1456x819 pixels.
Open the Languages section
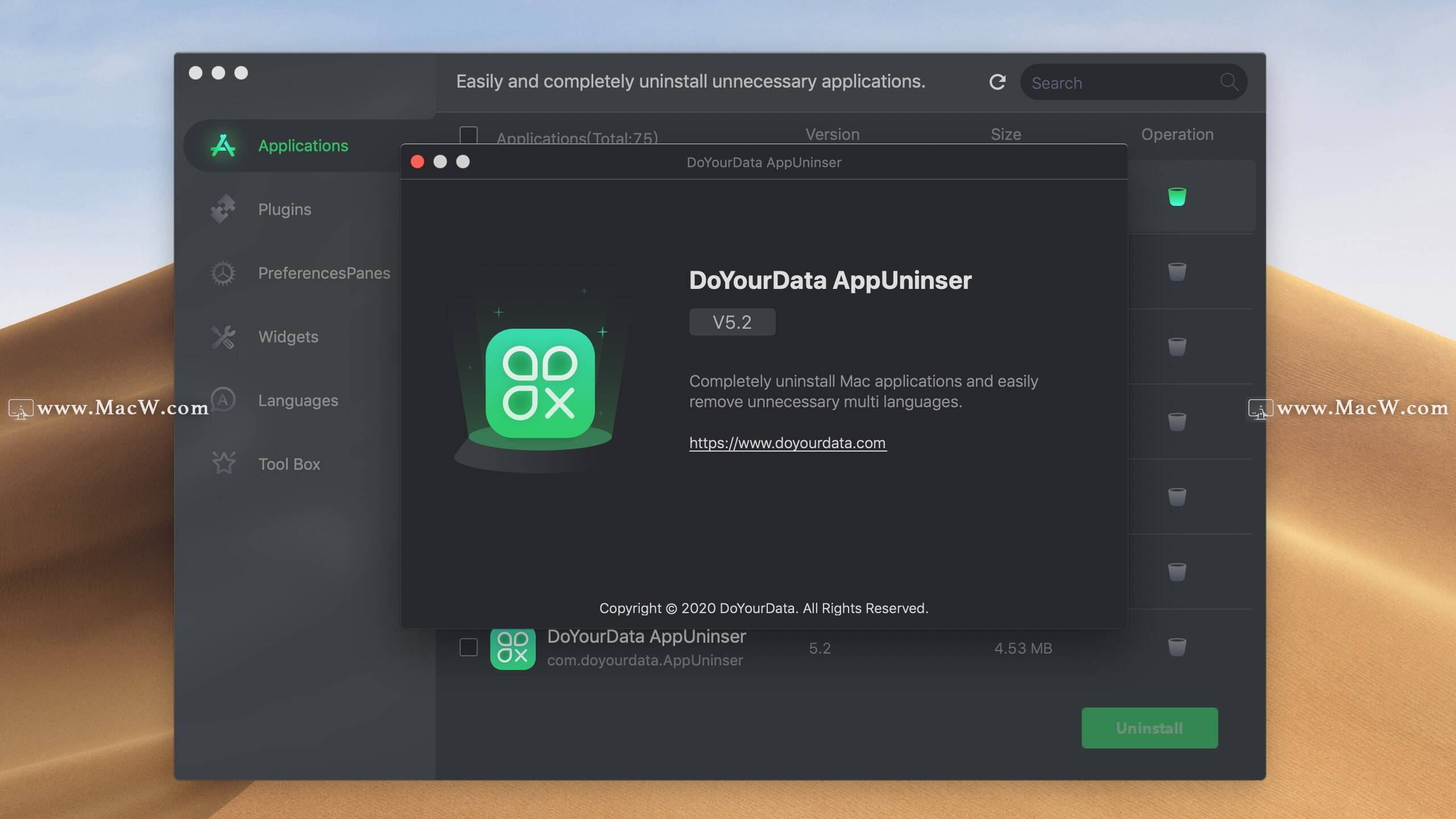pyautogui.click(x=298, y=400)
